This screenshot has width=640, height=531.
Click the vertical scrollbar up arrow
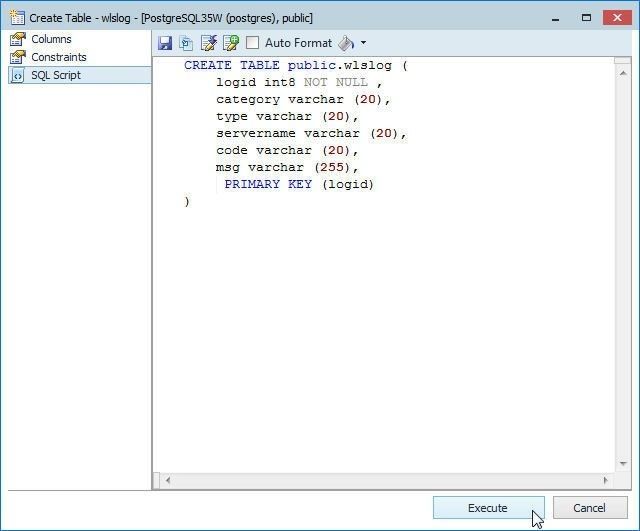[x=623, y=73]
